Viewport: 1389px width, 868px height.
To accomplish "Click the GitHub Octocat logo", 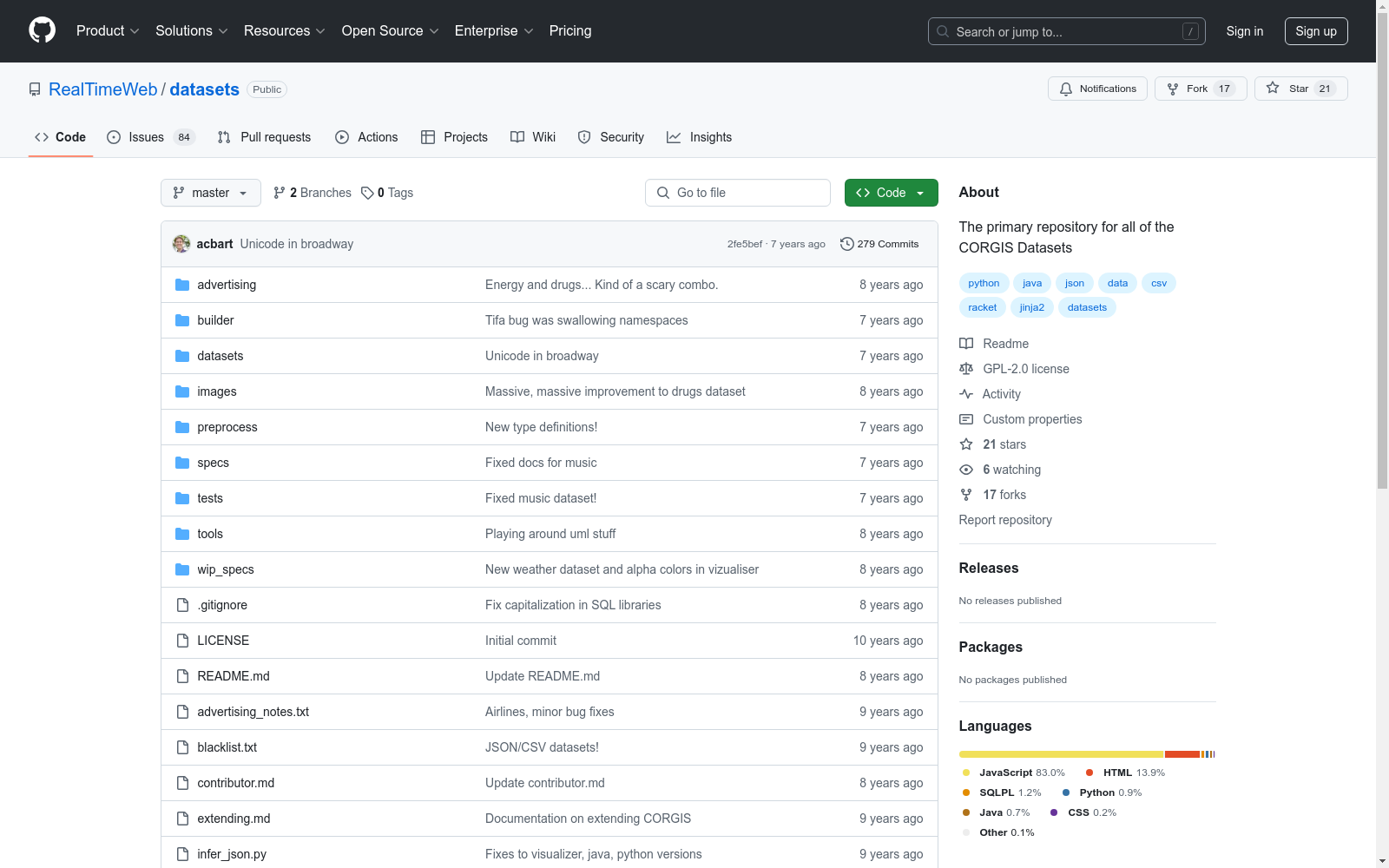I will tap(42, 30).
